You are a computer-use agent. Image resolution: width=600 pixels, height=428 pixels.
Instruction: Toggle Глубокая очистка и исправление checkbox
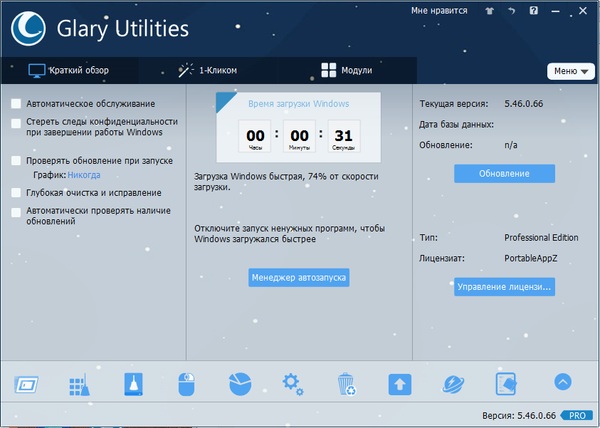coord(16,192)
